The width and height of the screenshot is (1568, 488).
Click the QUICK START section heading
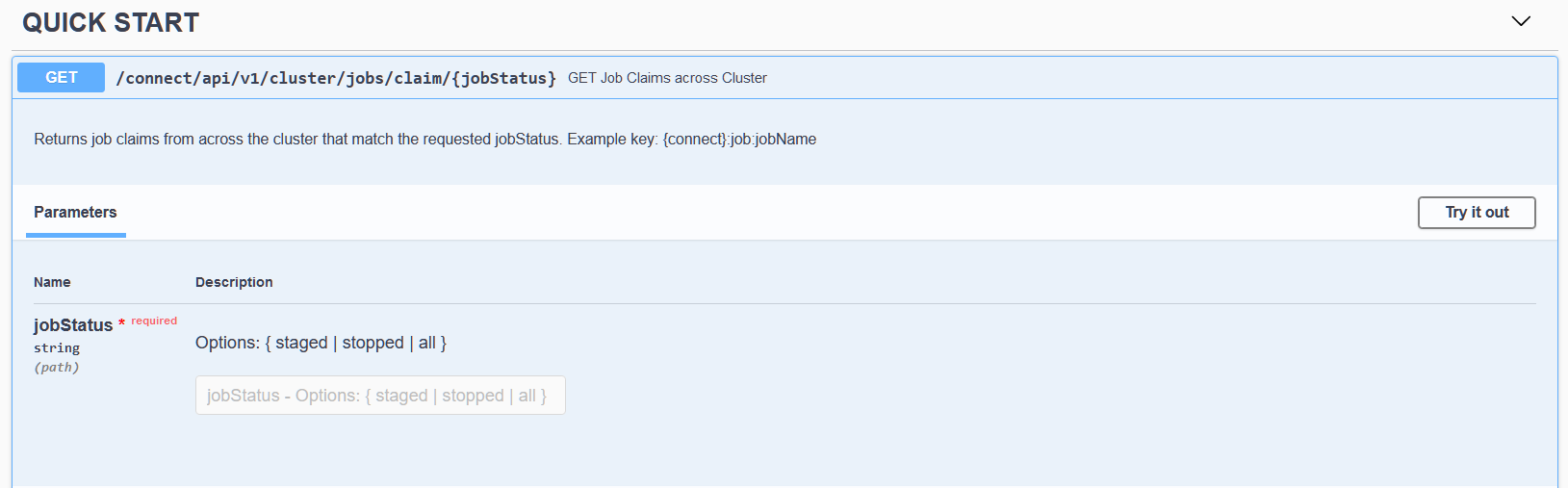click(x=111, y=22)
